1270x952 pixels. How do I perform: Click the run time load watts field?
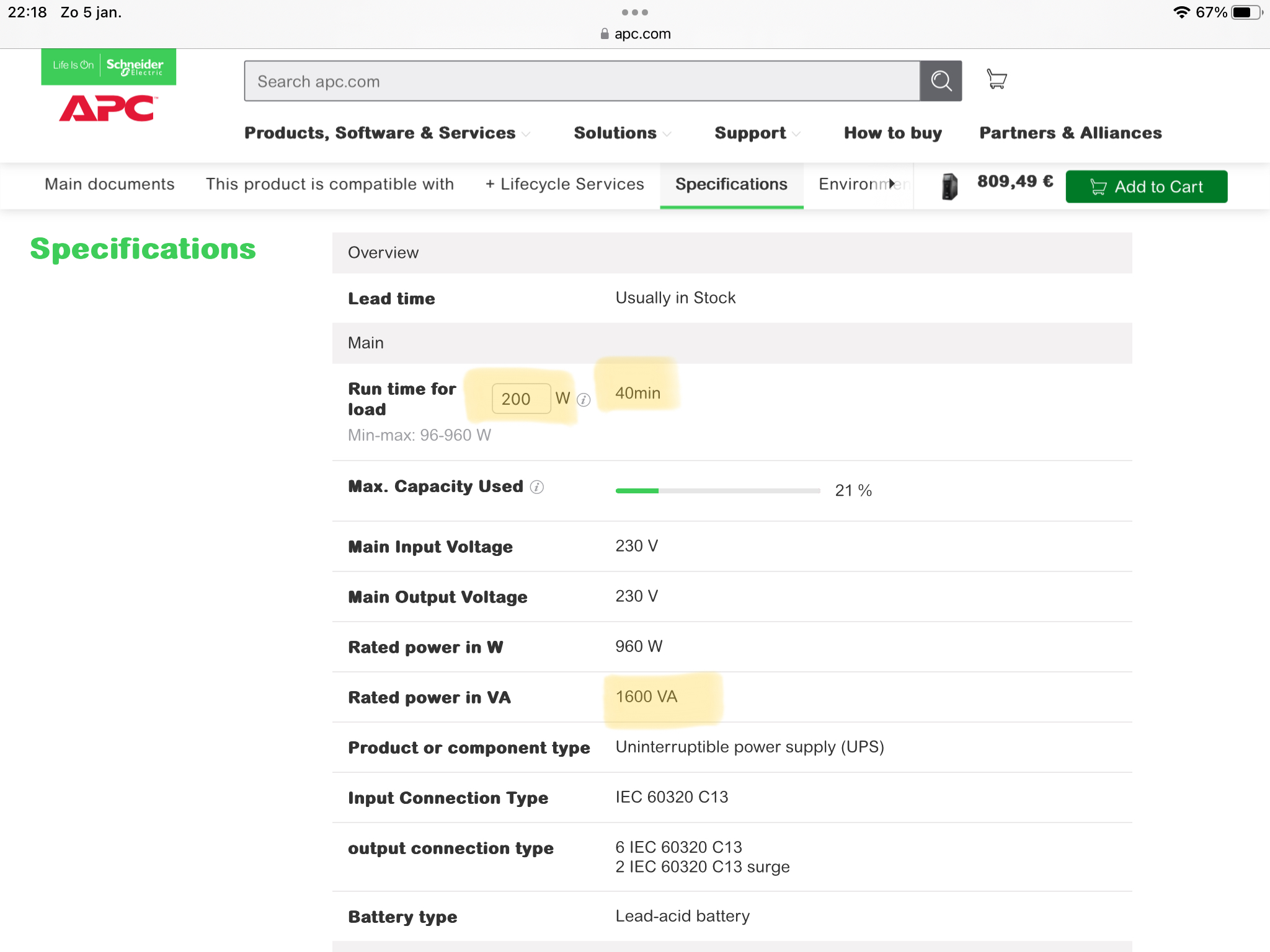tap(520, 399)
